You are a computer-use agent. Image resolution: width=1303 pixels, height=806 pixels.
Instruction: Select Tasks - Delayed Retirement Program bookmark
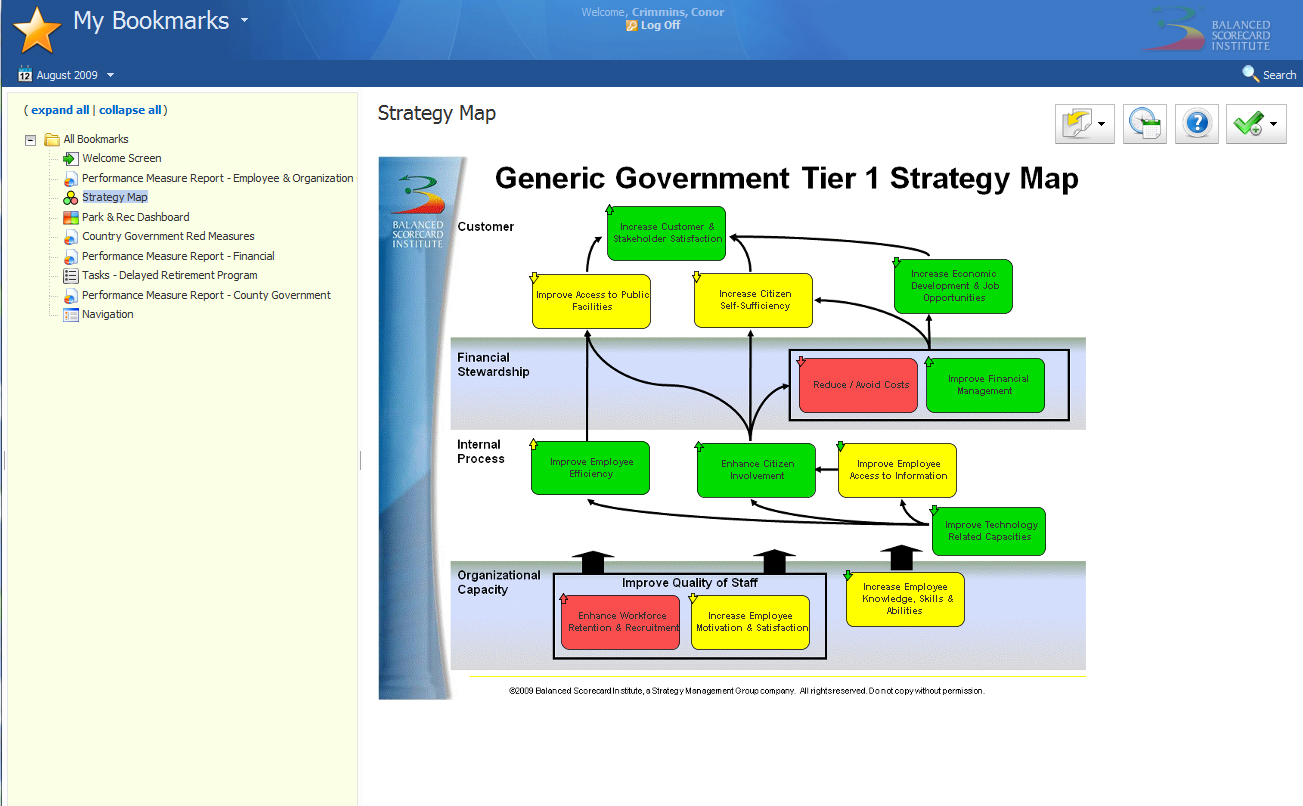(x=169, y=275)
